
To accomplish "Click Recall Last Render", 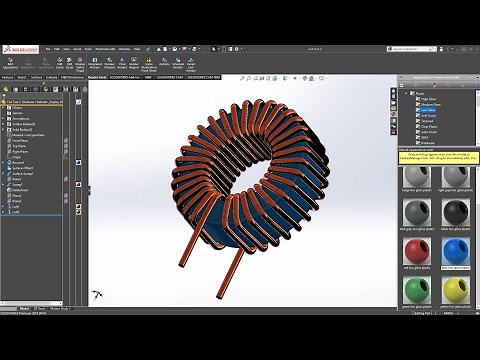I will (191, 65).
